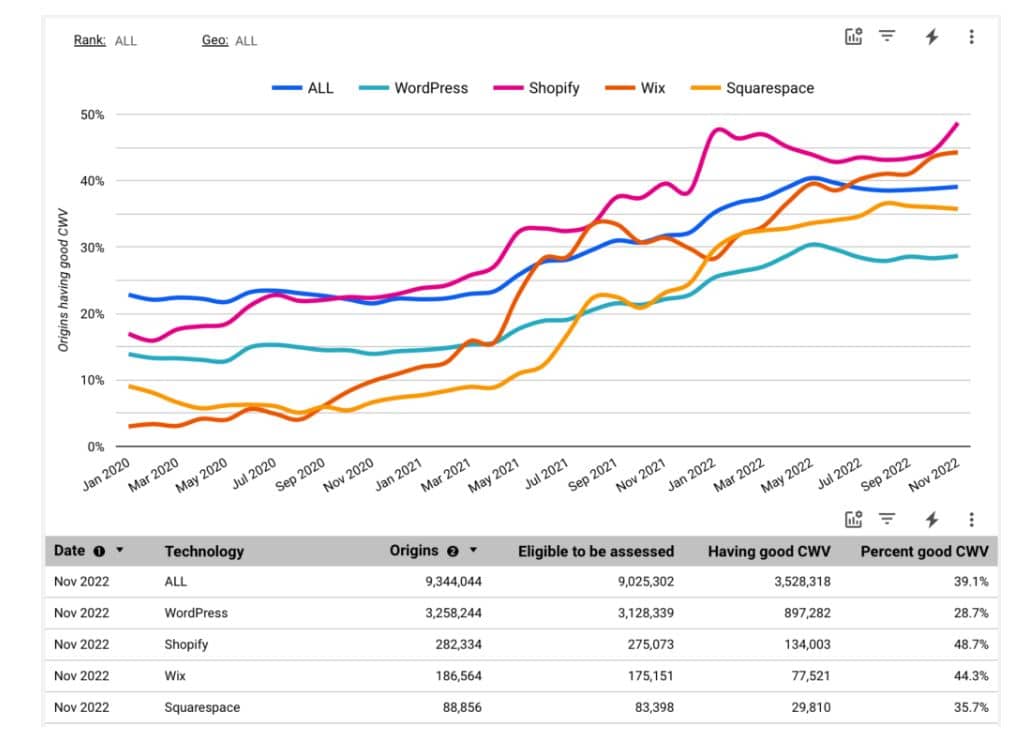Click the blue ALL legend color line

tap(286, 88)
